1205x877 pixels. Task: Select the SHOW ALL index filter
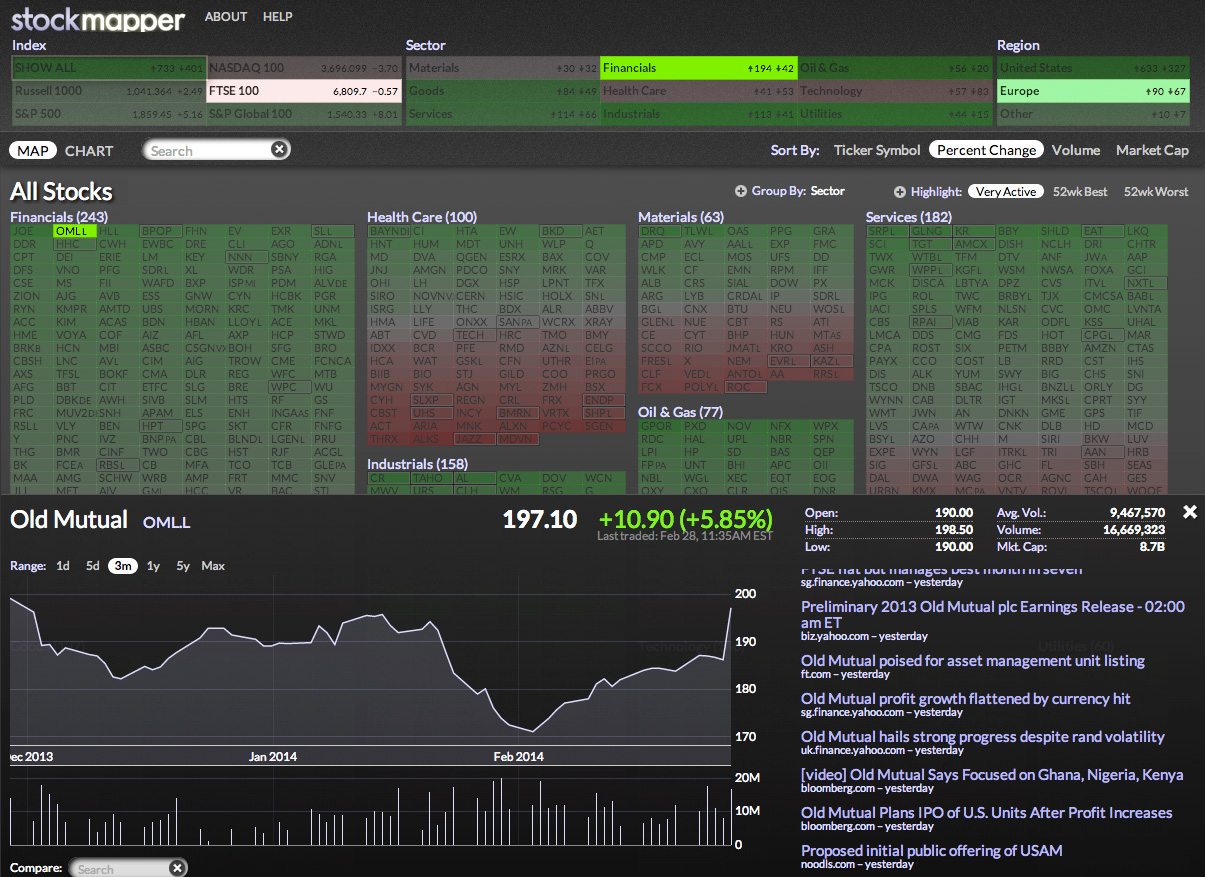point(108,68)
